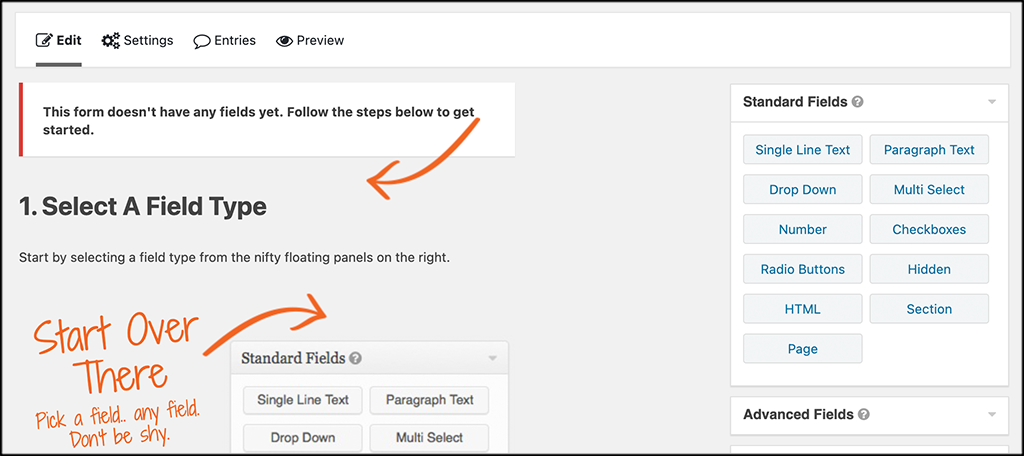Toggle the arrow in tutorial Standard Fields panel

point(493,358)
